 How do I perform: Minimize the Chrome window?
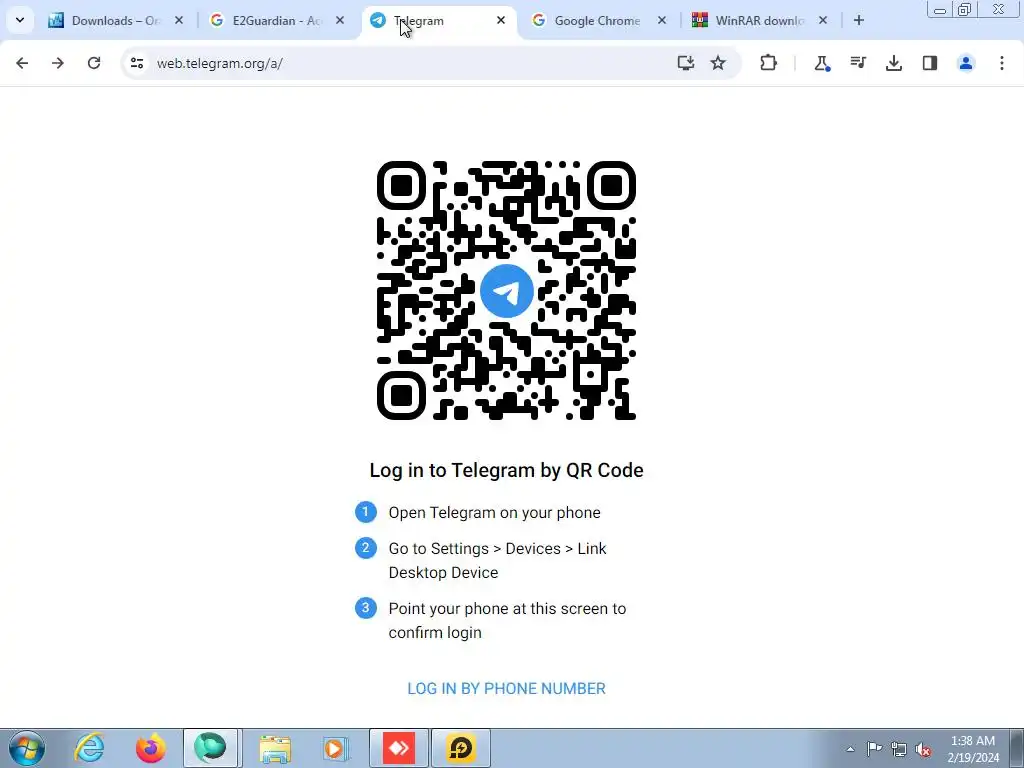pyautogui.click(x=940, y=9)
